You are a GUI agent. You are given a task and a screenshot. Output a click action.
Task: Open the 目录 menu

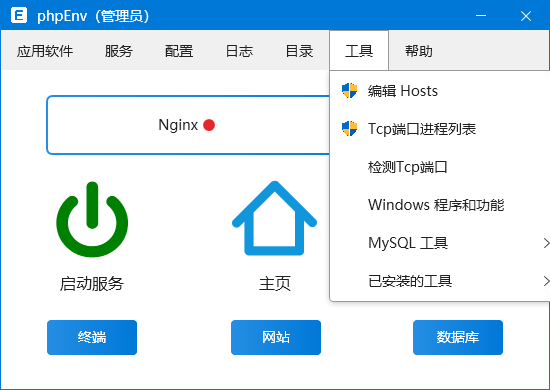299,51
